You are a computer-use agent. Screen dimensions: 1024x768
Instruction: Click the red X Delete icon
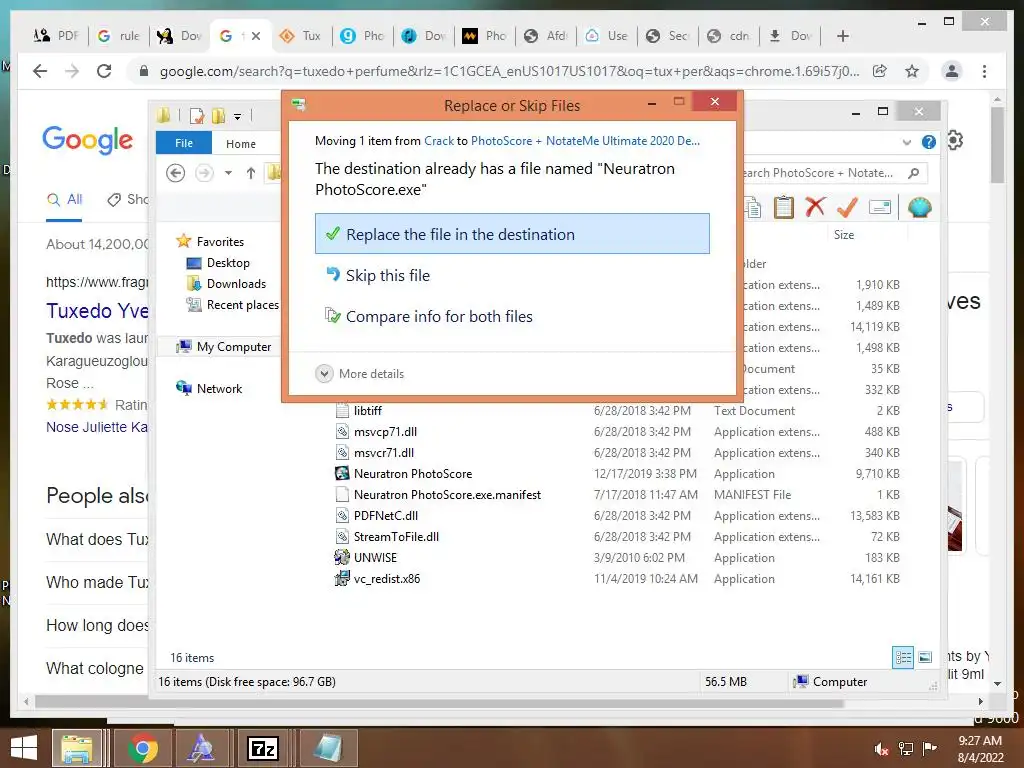814,207
